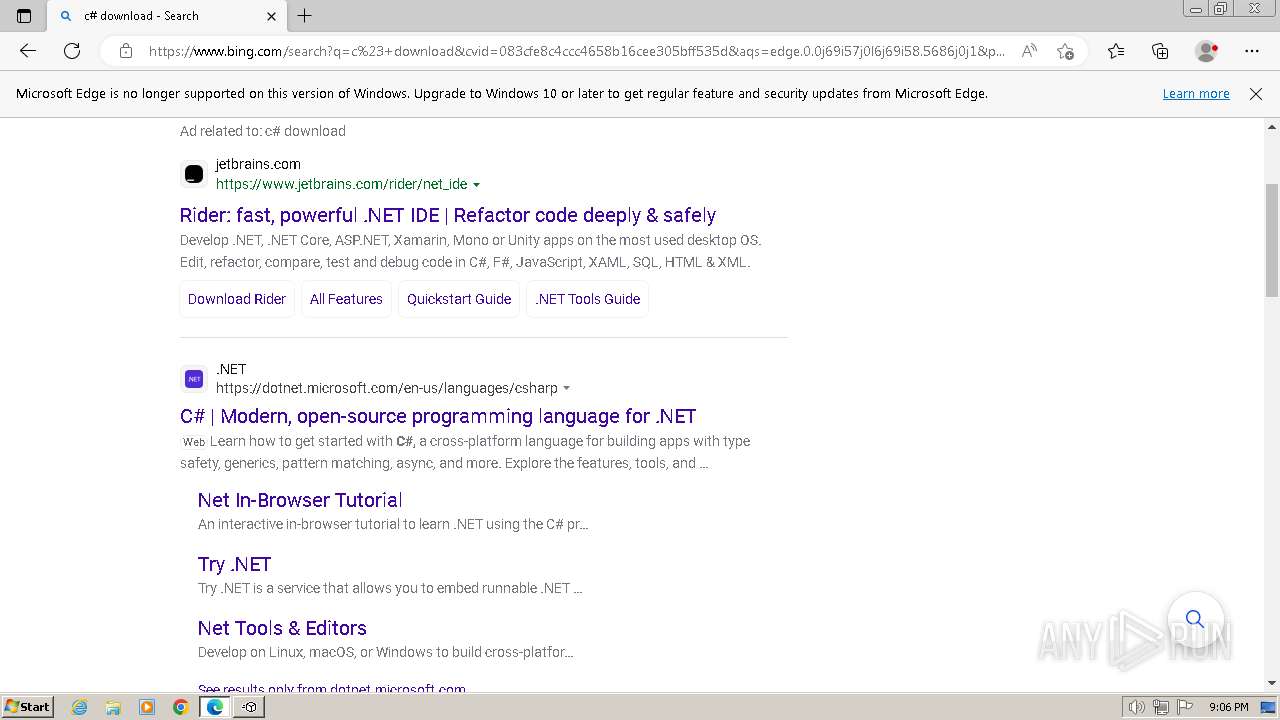Click the '.NET Tools Guide' button
This screenshot has width=1280, height=720.
click(588, 299)
